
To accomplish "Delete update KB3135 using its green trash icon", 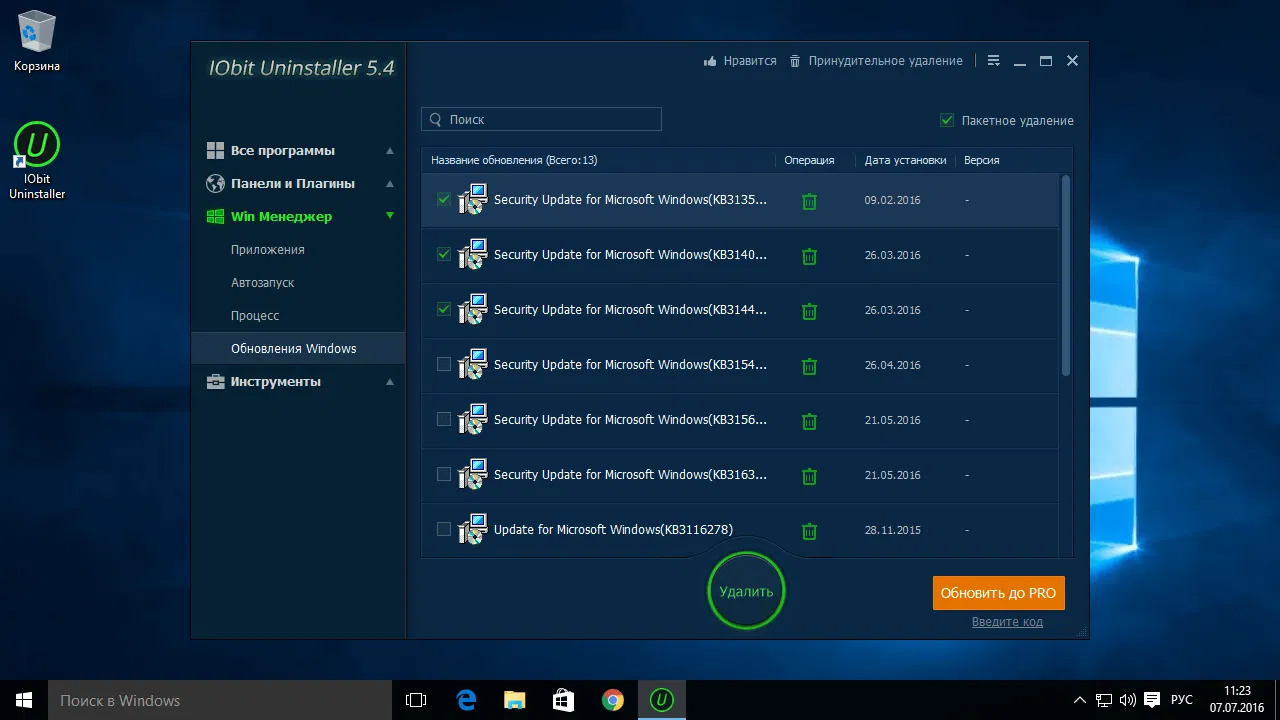I will [809, 200].
